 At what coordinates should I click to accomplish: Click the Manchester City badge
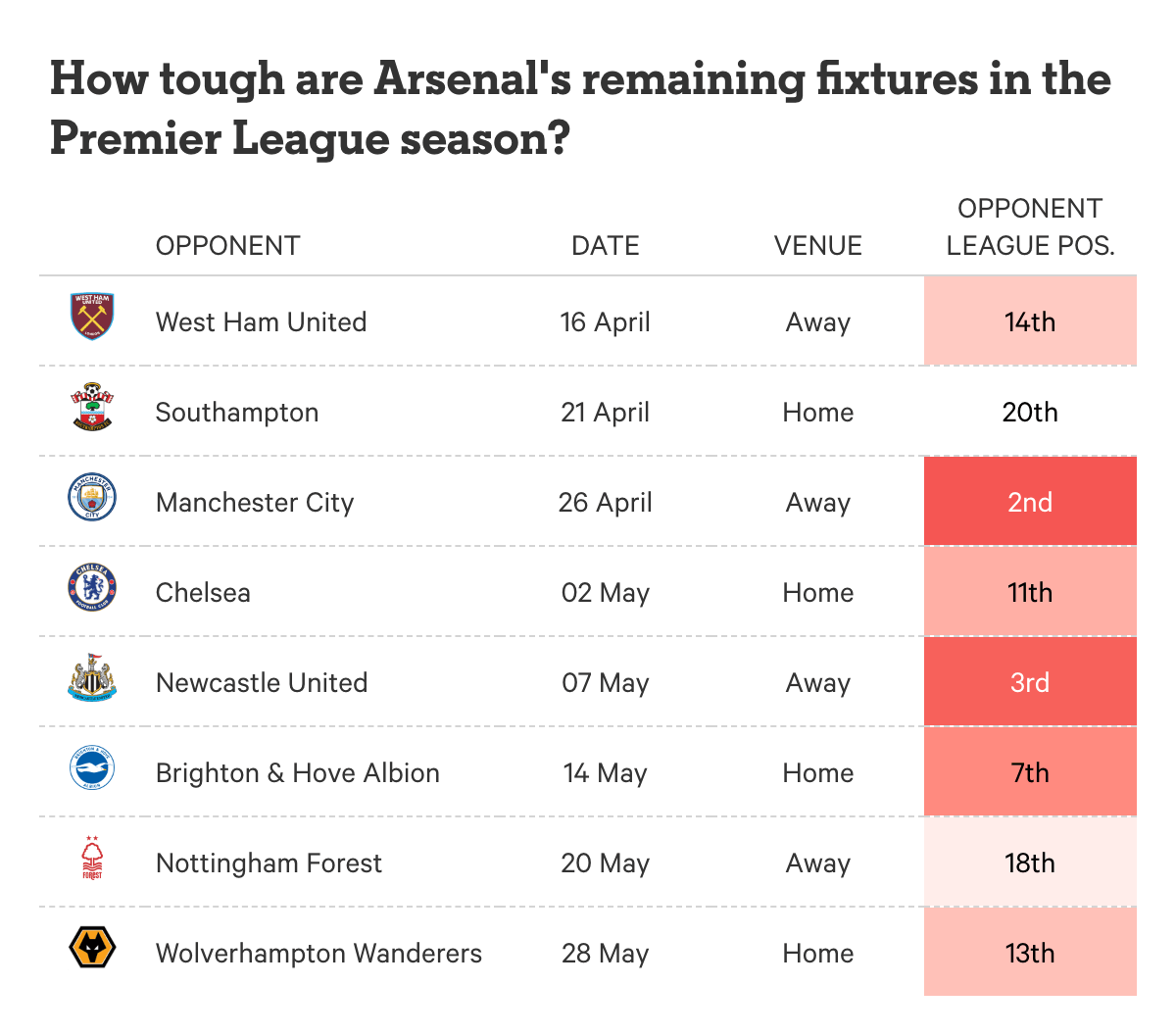(x=92, y=497)
